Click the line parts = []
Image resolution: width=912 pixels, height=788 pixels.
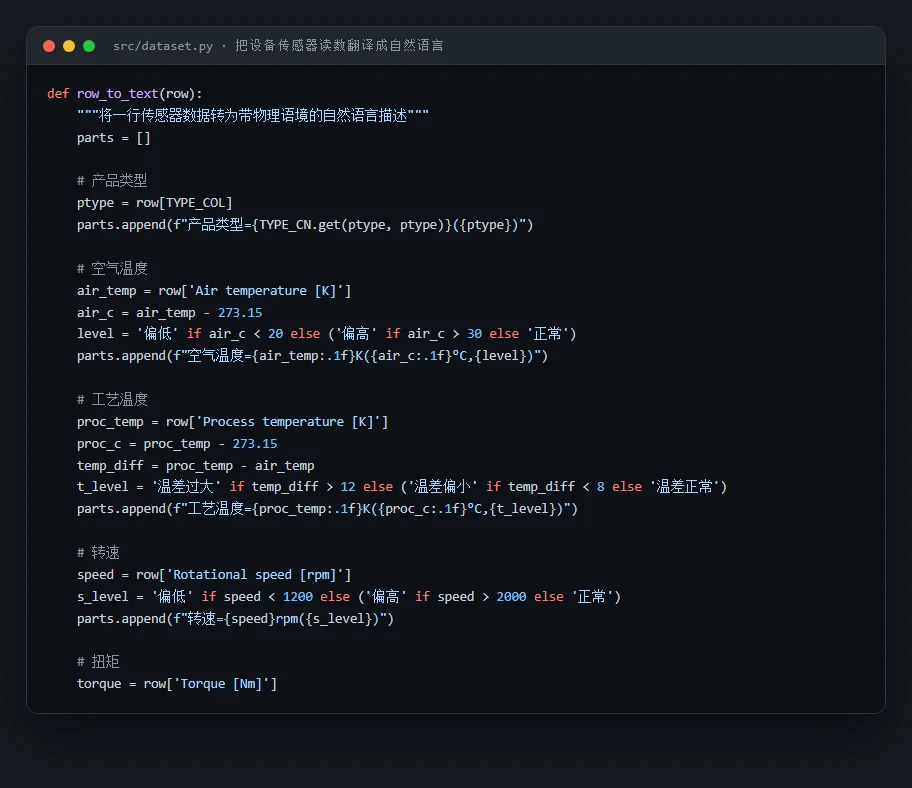[113, 138]
